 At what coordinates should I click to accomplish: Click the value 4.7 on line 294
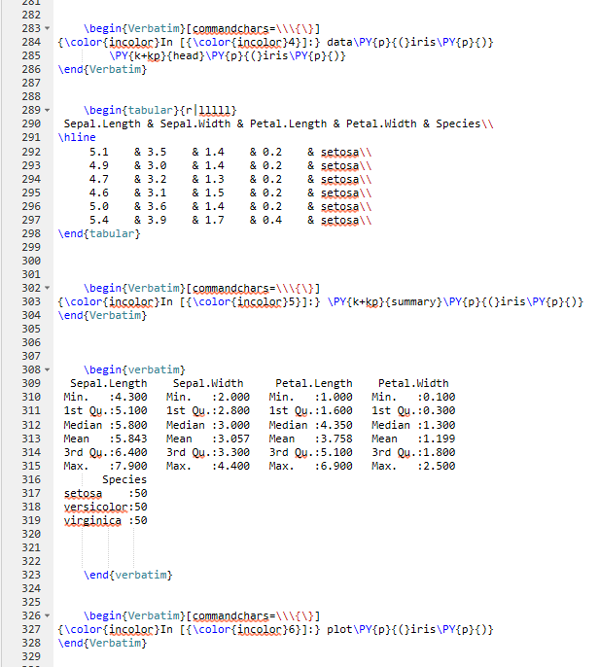(x=99, y=180)
